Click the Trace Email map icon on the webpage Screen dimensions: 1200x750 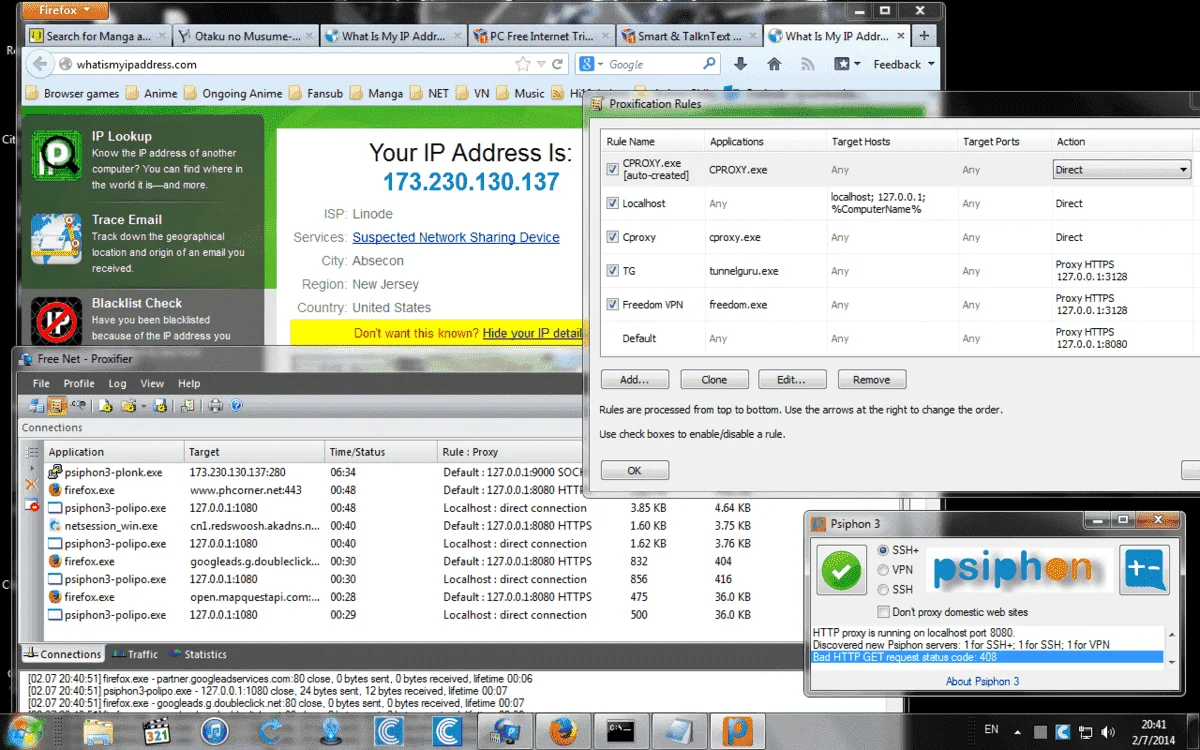(57, 239)
